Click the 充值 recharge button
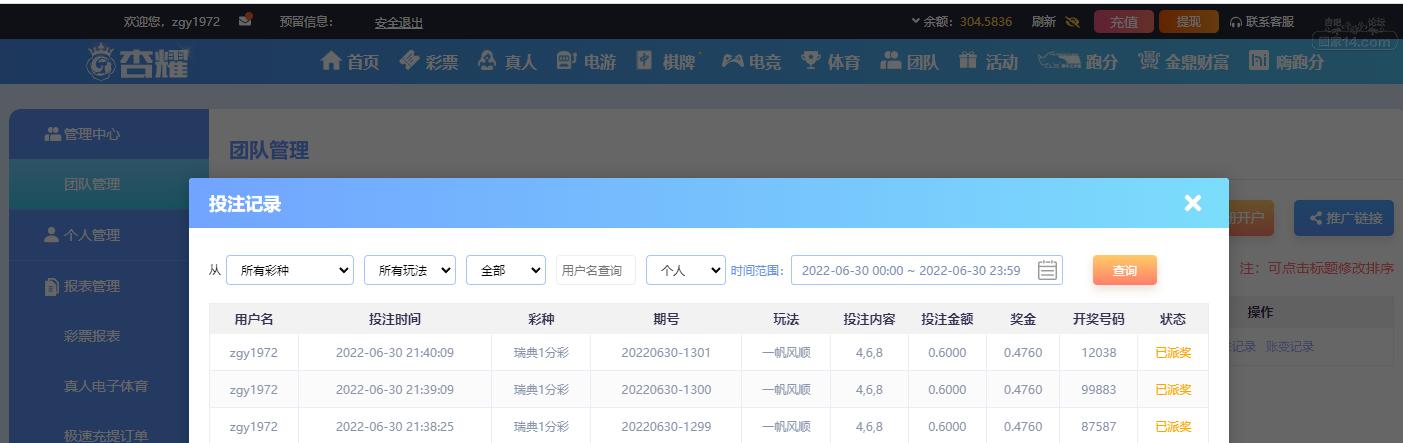 [1123, 22]
